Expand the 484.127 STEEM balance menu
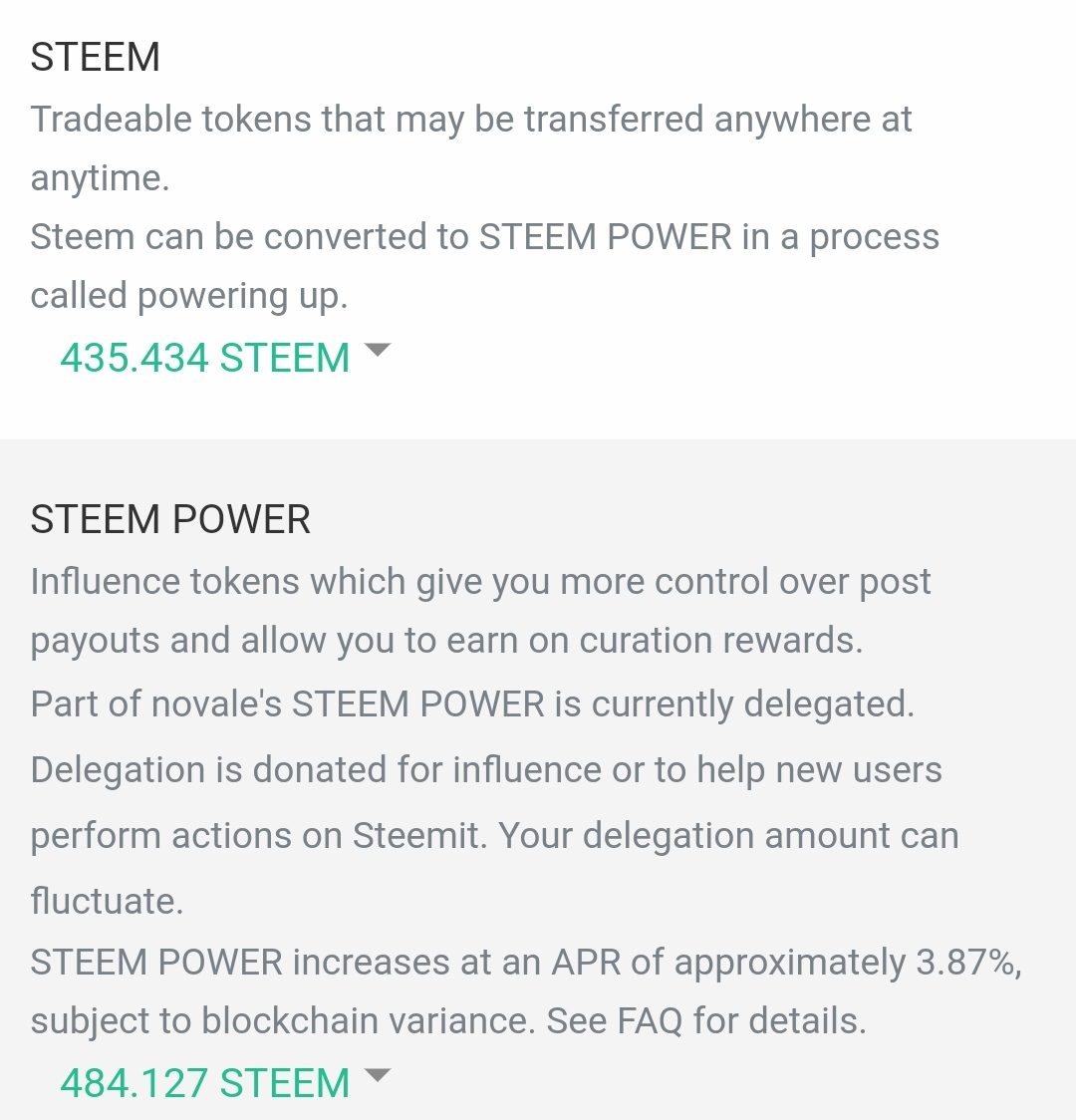 coord(205,1082)
